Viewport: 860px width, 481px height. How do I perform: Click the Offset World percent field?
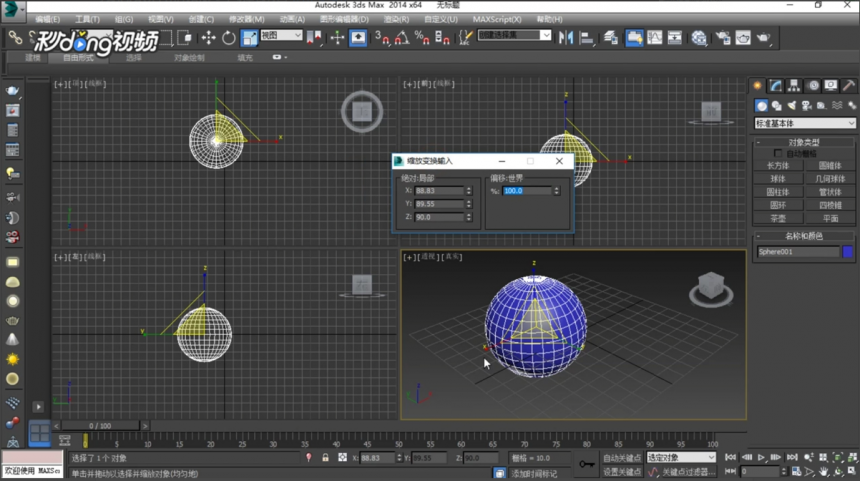527,191
